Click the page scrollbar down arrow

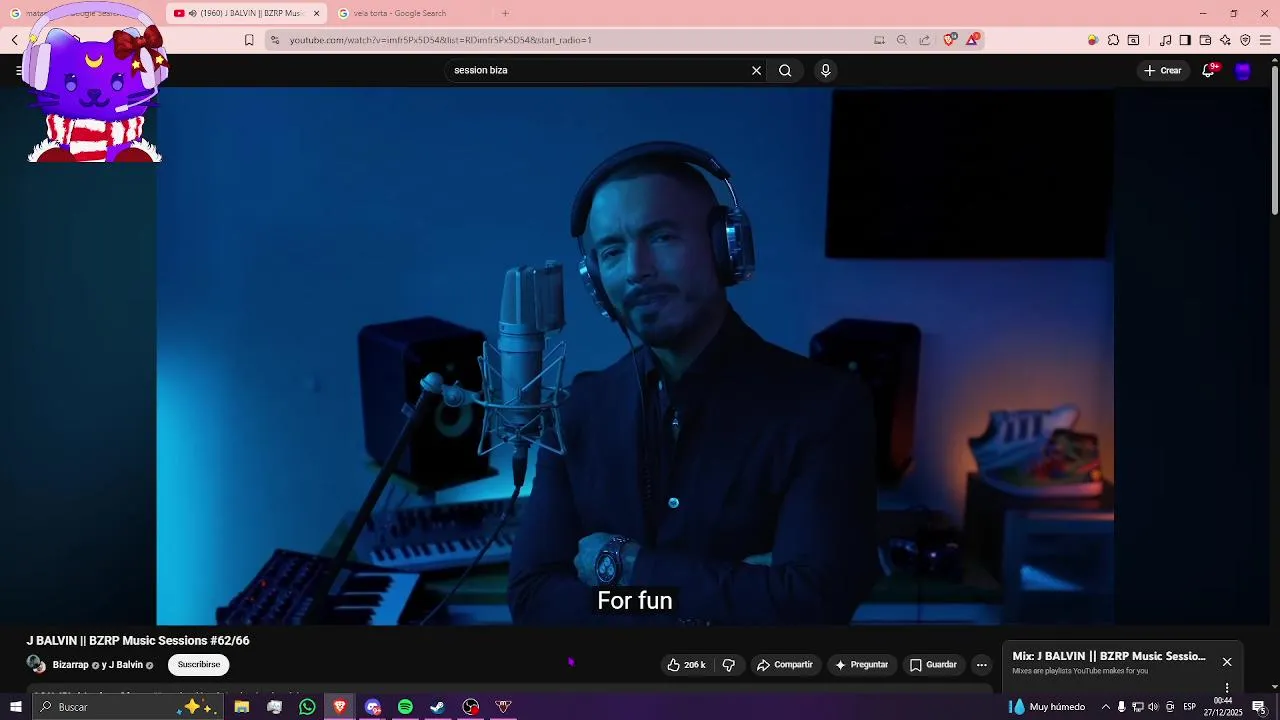click(x=1275, y=687)
